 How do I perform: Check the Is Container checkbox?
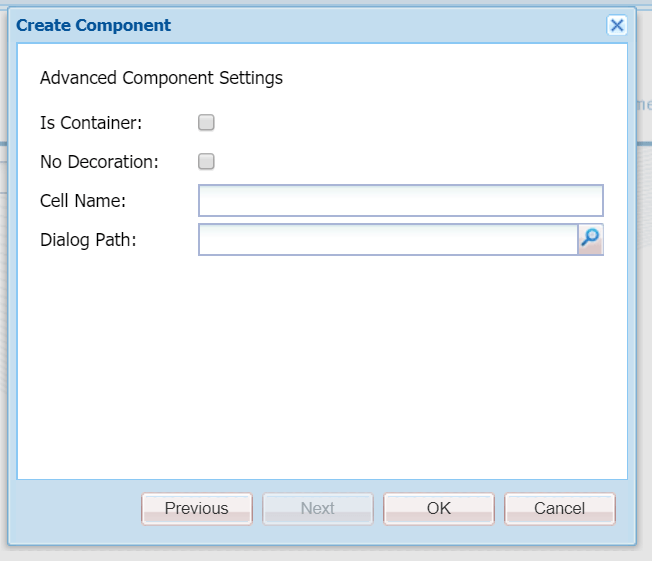click(206, 123)
